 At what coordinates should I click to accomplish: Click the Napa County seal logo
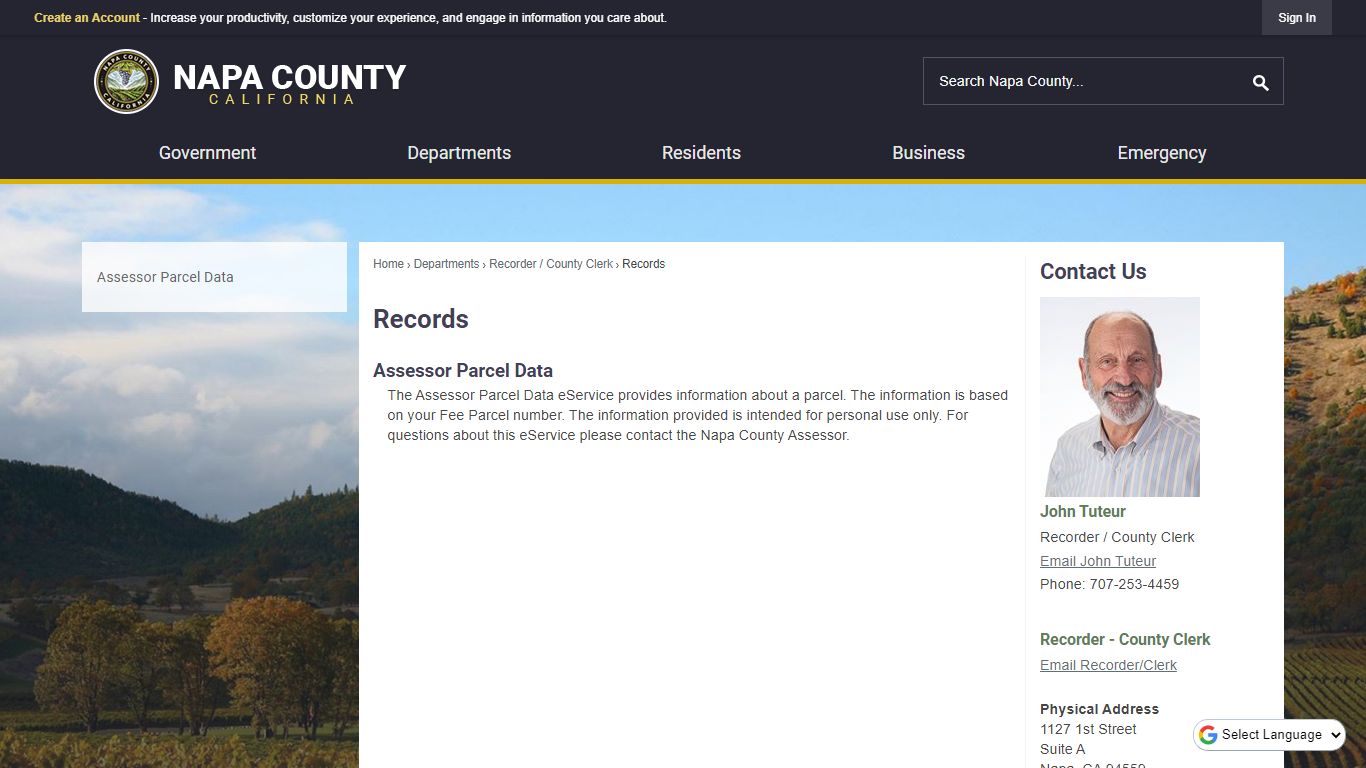(126, 81)
